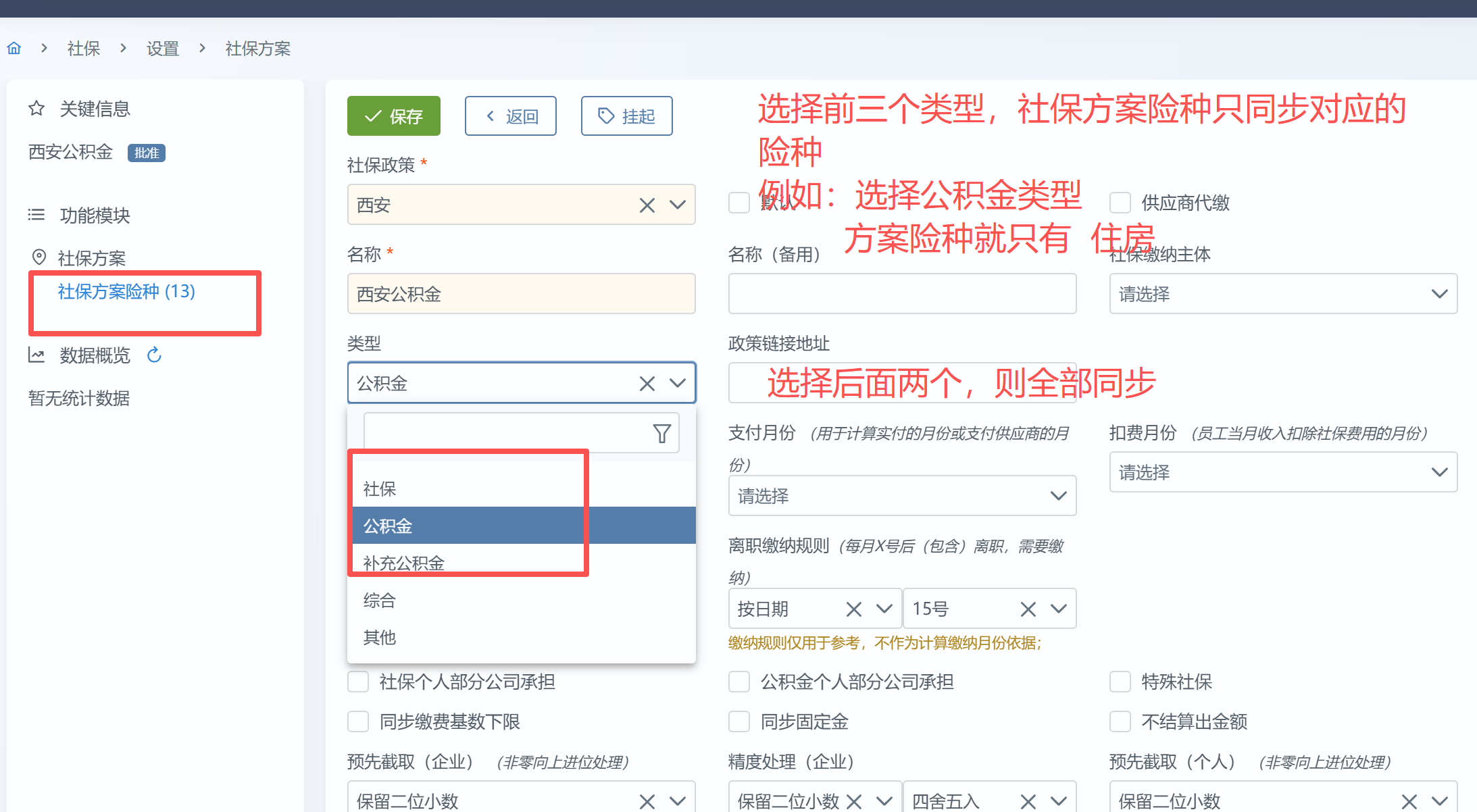This screenshot has width=1477, height=812.
Task: Check the 公积金个人部分公司承担 box
Action: 739,682
